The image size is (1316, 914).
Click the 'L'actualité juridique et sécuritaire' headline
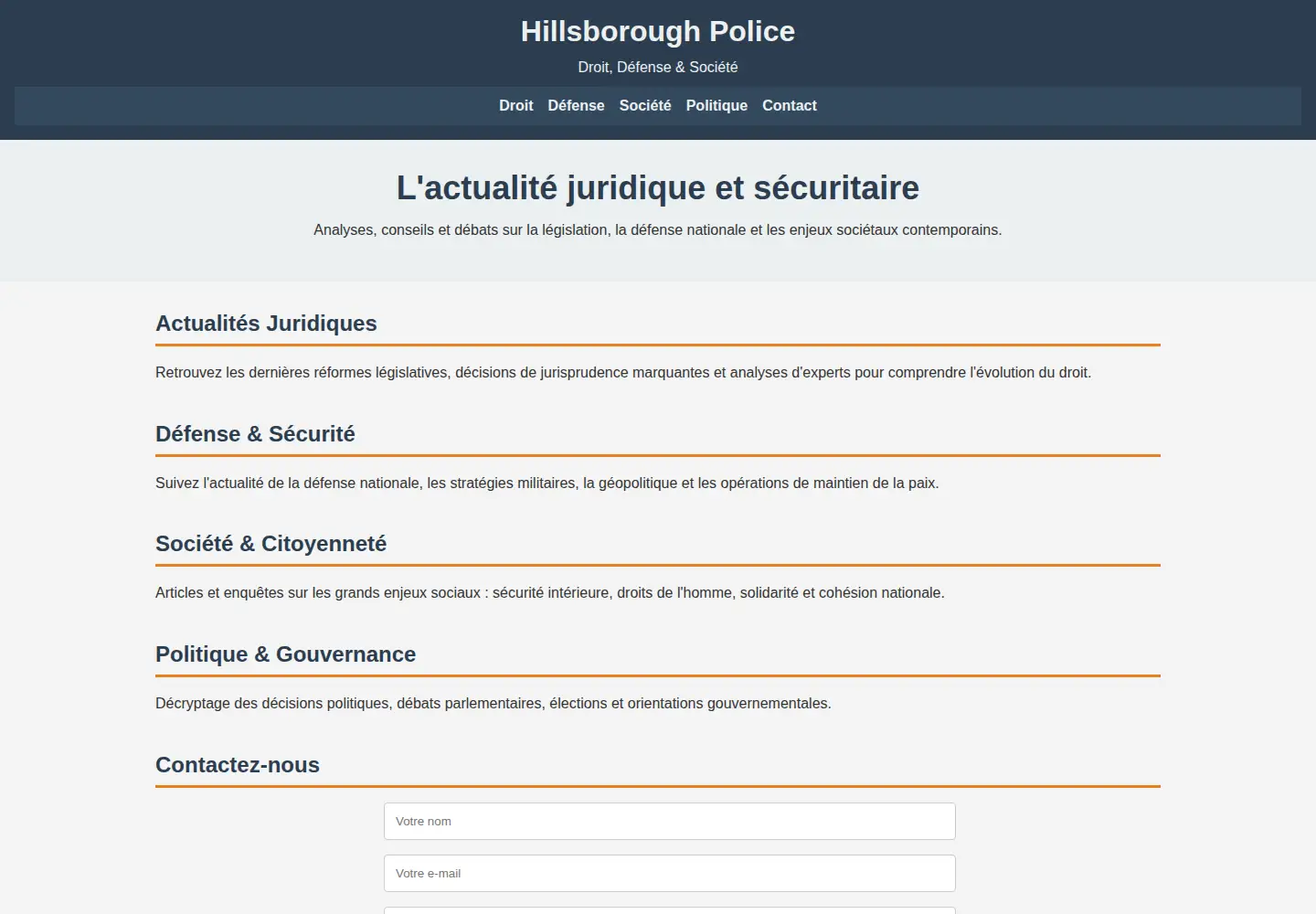658,187
